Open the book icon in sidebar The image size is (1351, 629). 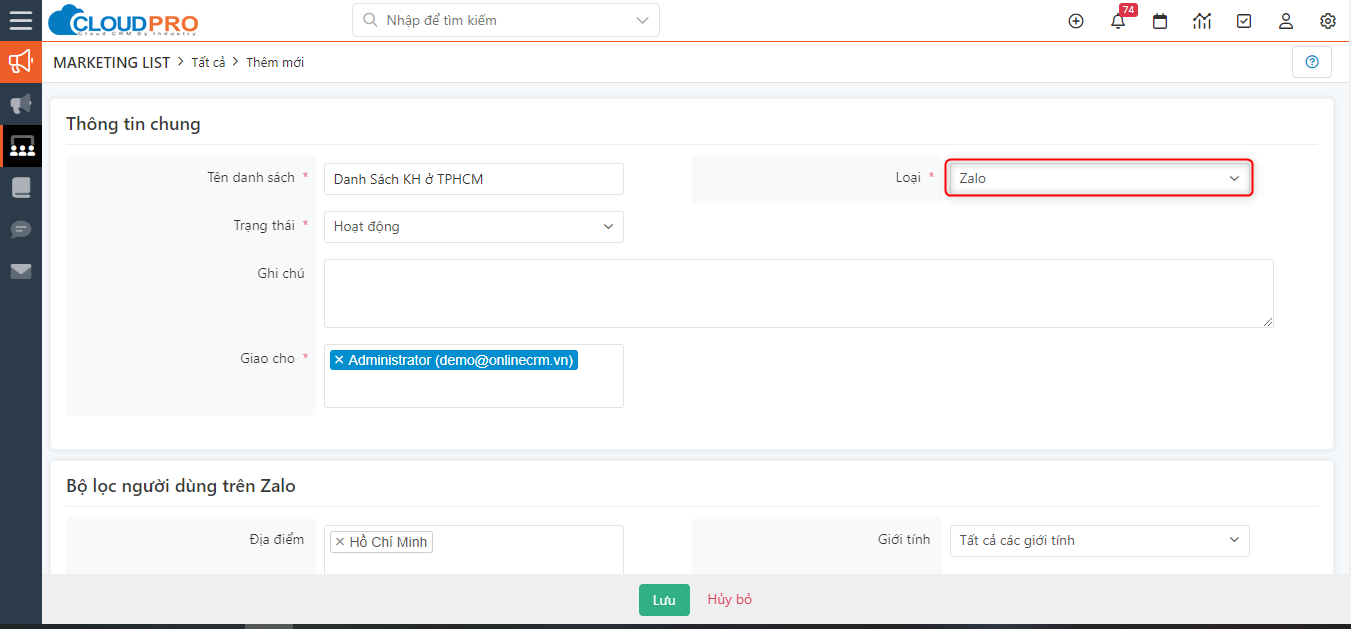point(21,187)
